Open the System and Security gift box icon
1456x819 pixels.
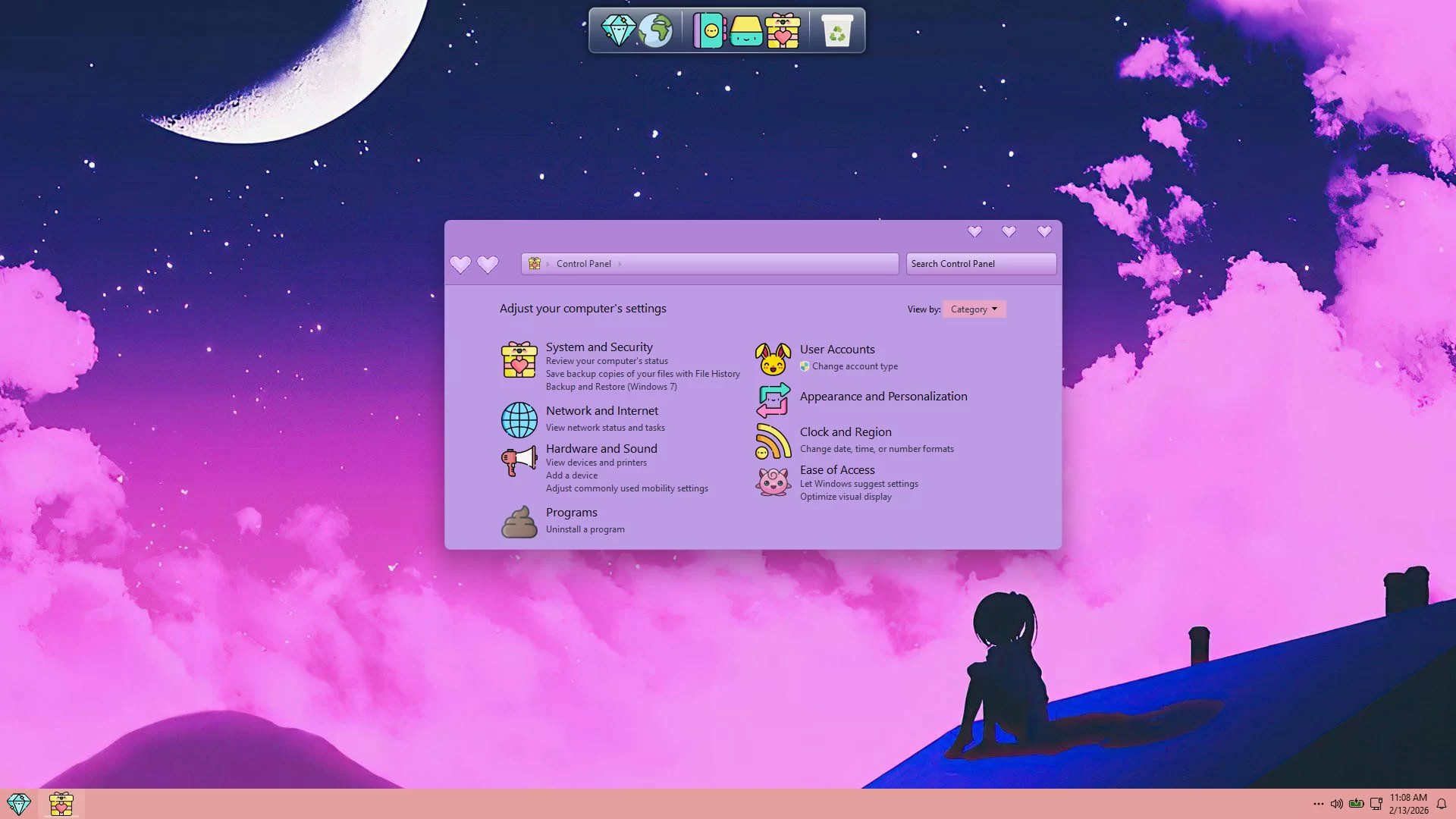(x=519, y=359)
